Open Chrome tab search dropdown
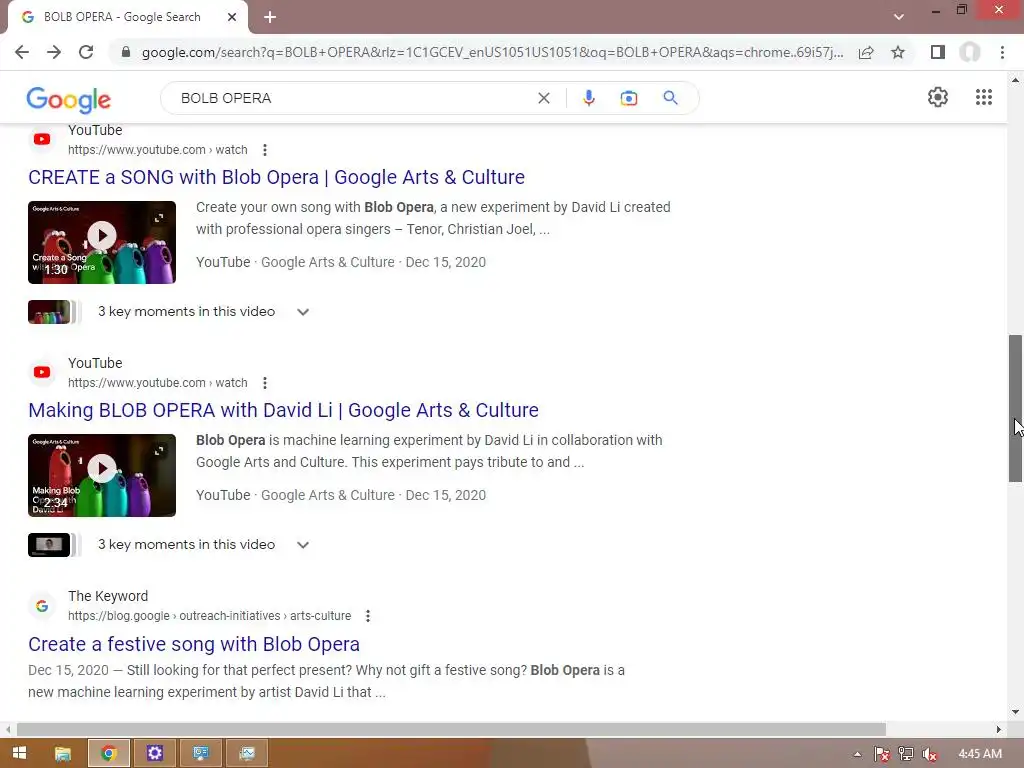This screenshot has width=1024, height=768. pos(899,16)
